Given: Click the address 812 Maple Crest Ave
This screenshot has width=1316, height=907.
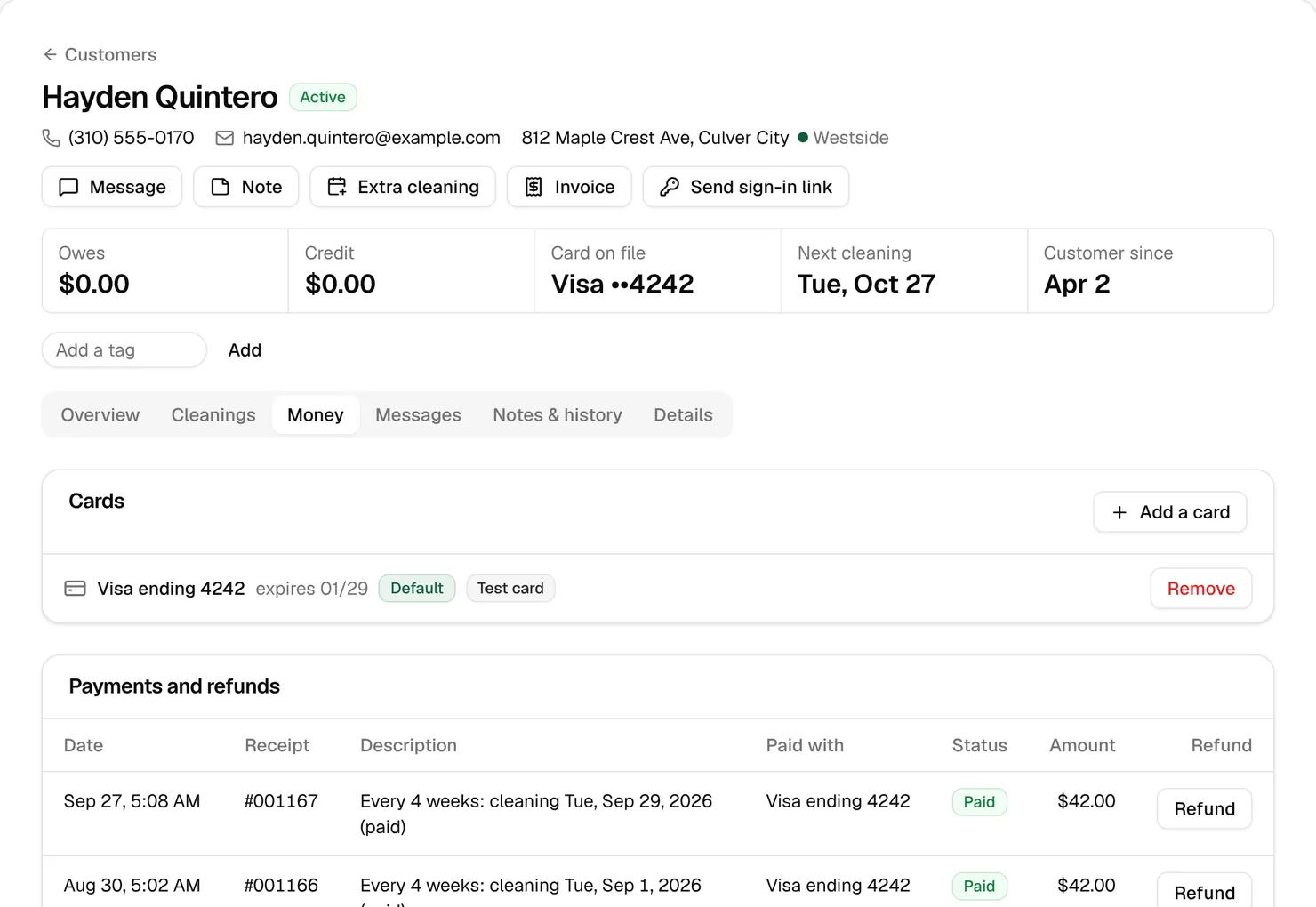Looking at the screenshot, I should 655,138.
